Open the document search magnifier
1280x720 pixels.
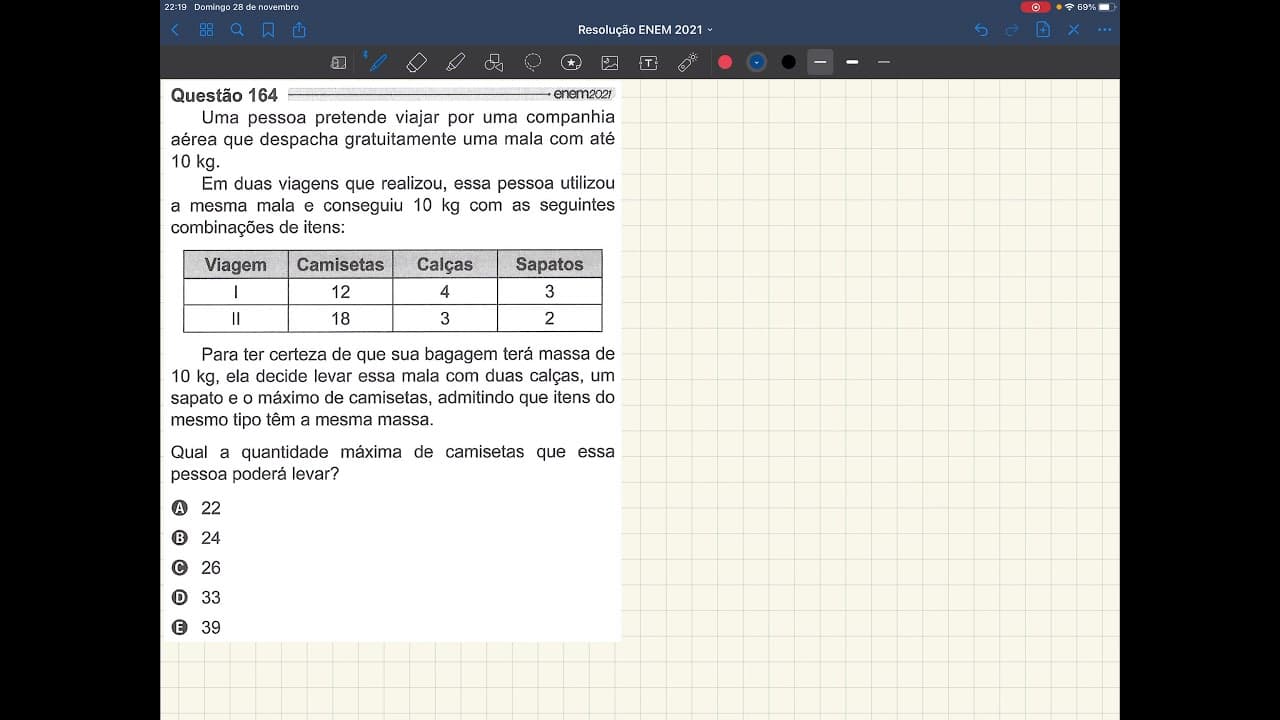pyautogui.click(x=237, y=30)
